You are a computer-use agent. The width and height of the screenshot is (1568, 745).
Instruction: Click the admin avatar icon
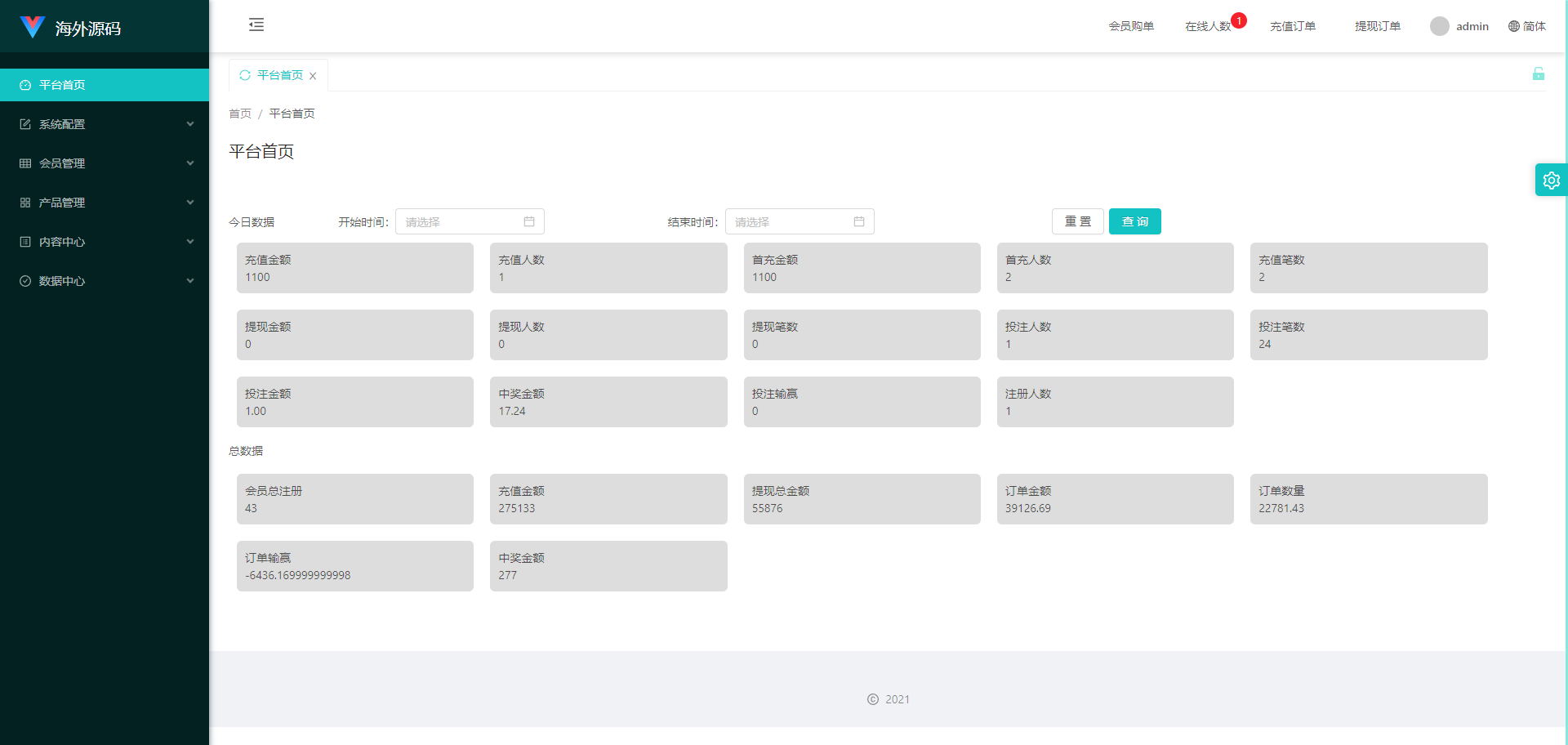tap(1439, 26)
